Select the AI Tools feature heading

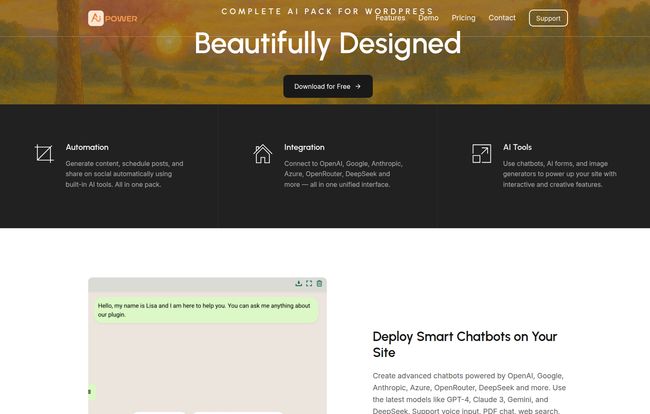[x=520, y=147]
